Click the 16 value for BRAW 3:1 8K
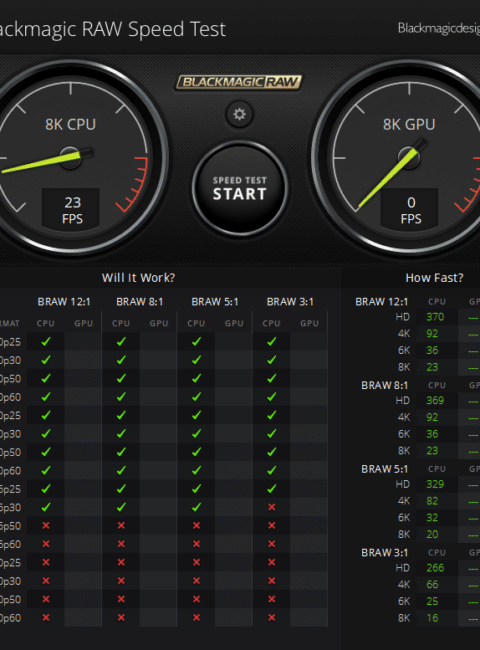The height and width of the screenshot is (650, 480). coord(432,618)
